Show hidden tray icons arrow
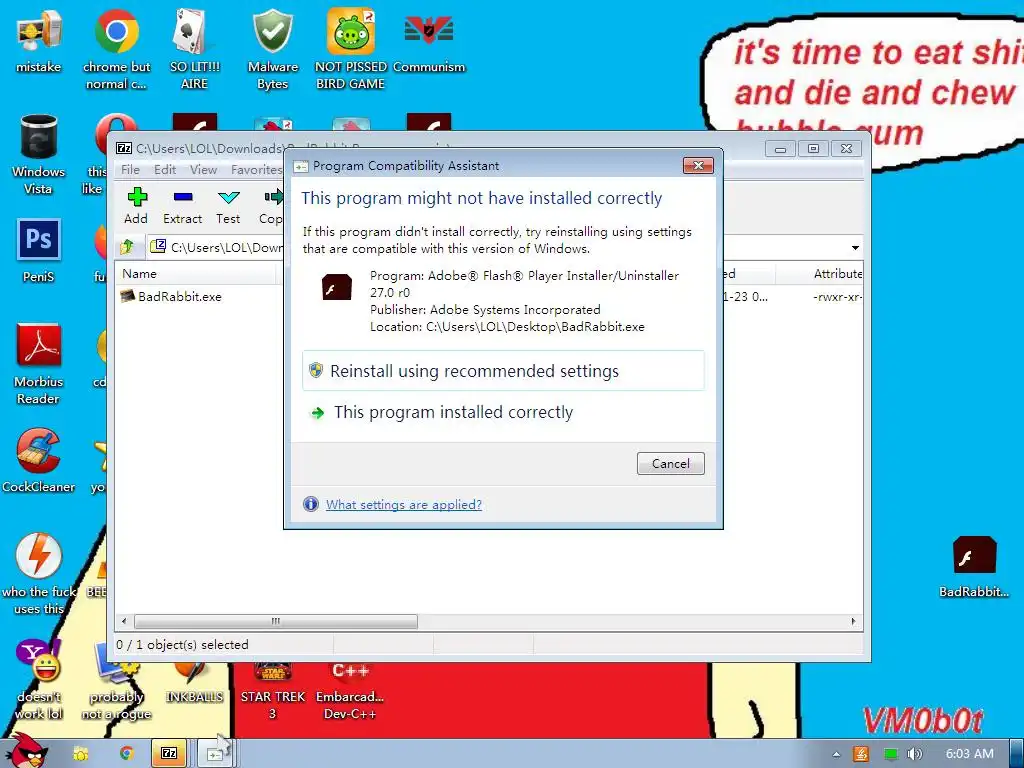The width and height of the screenshot is (1024, 768). click(x=837, y=754)
